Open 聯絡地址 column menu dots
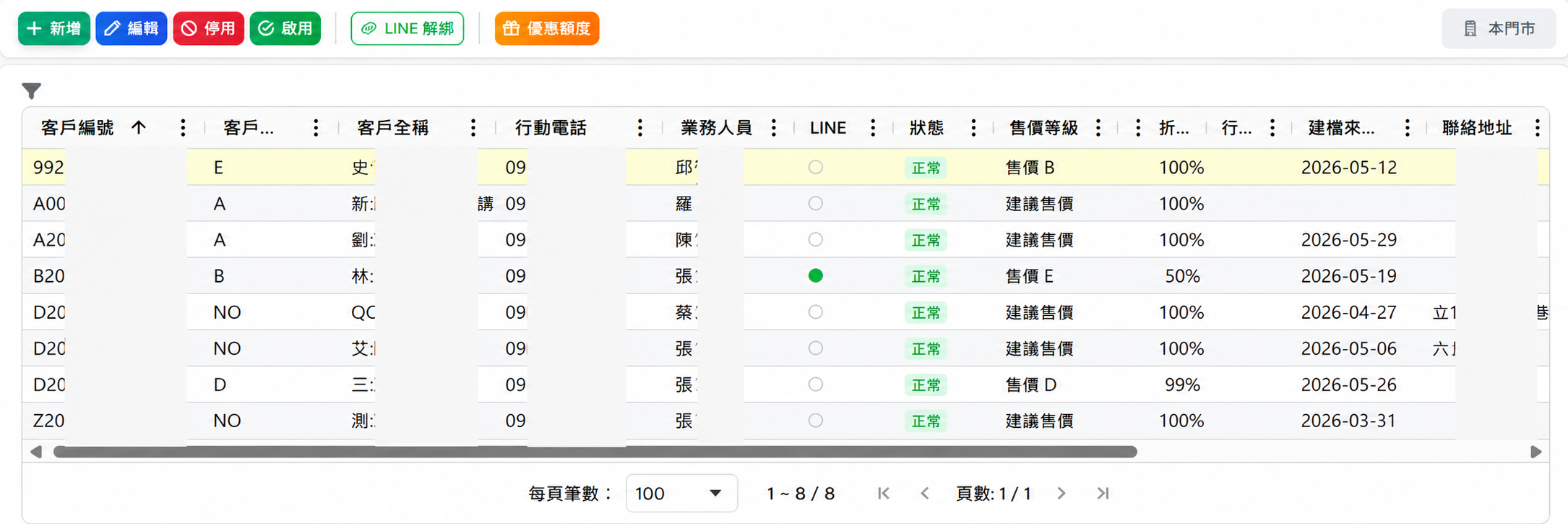This screenshot has width=1568, height=524. click(1537, 128)
